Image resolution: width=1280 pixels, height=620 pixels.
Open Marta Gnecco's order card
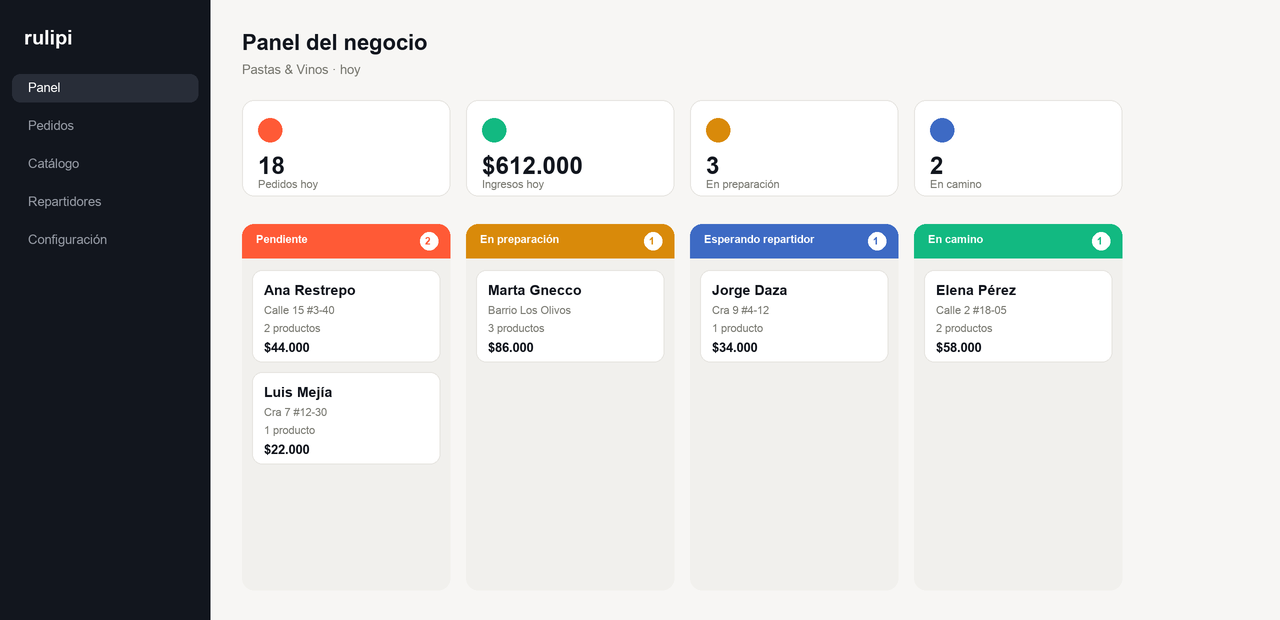[570, 316]
